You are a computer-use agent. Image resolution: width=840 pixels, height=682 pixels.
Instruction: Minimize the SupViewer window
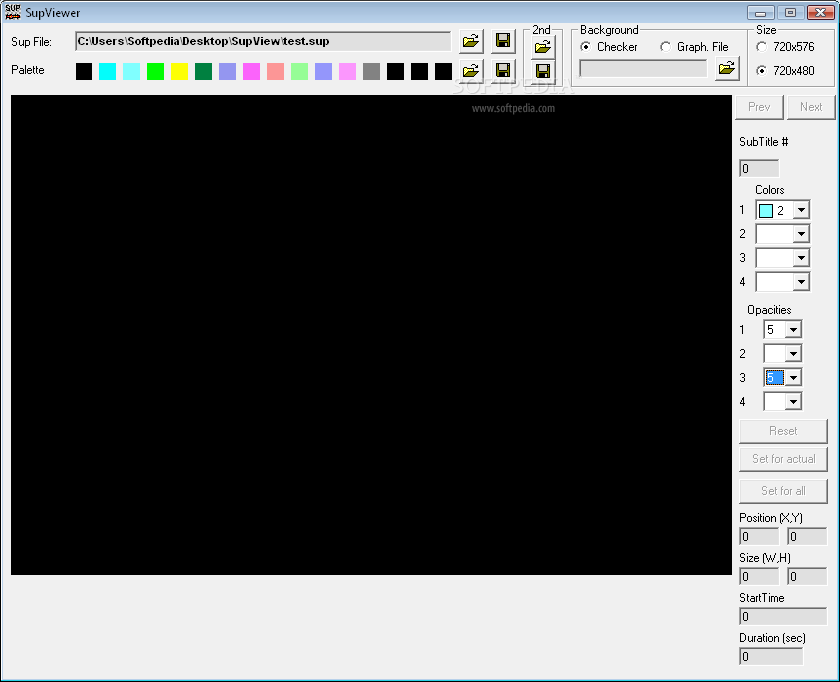click(x=761, y=12)
